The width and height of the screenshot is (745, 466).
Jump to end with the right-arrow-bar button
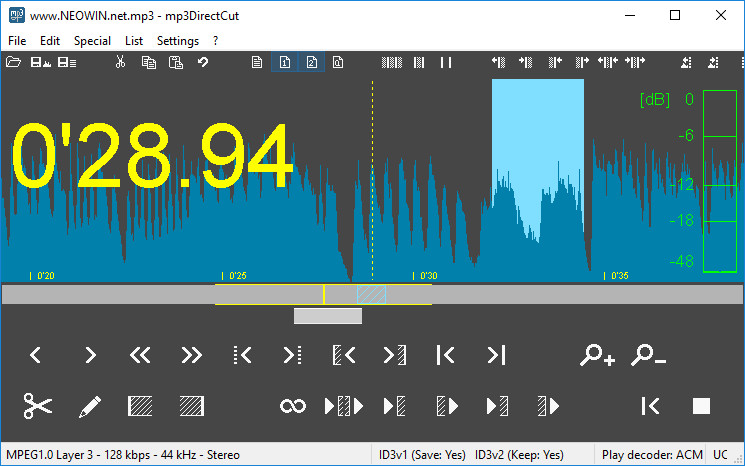(496, 355)
